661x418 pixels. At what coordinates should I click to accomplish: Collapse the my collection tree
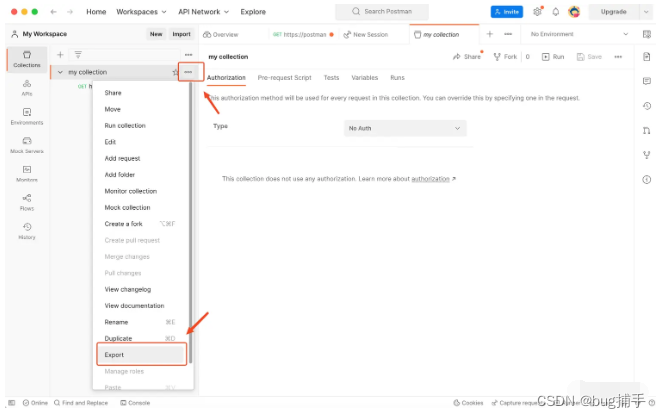[x=60, y=72]
